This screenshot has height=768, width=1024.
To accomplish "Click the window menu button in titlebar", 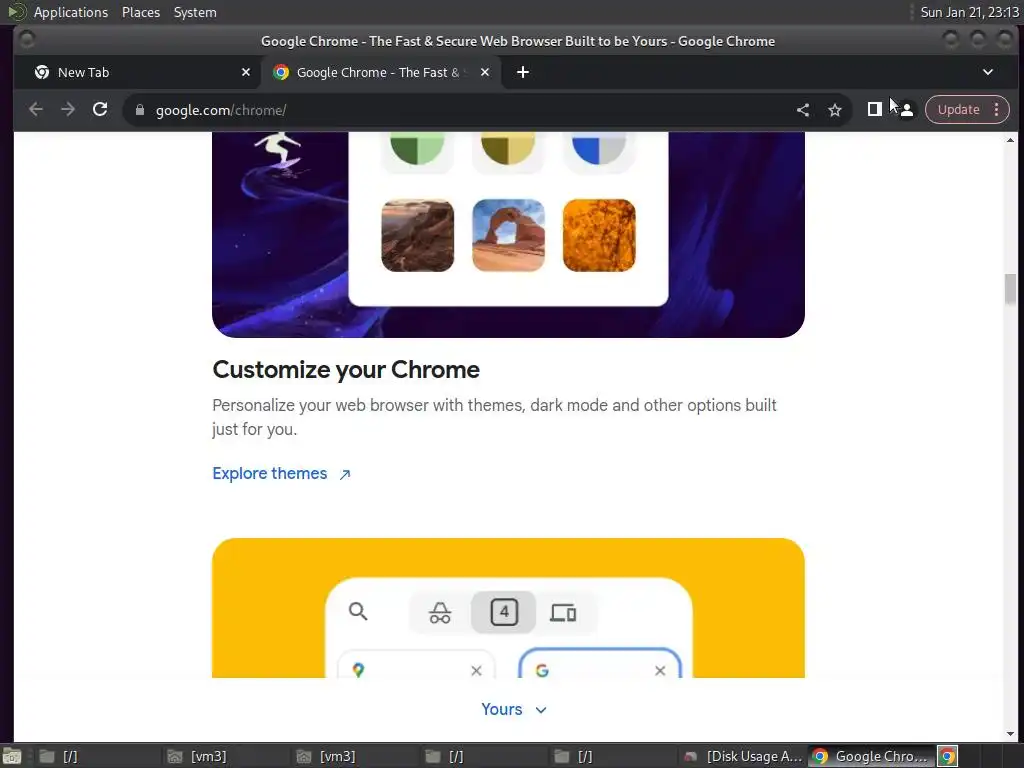I will [x=27, y=40].
